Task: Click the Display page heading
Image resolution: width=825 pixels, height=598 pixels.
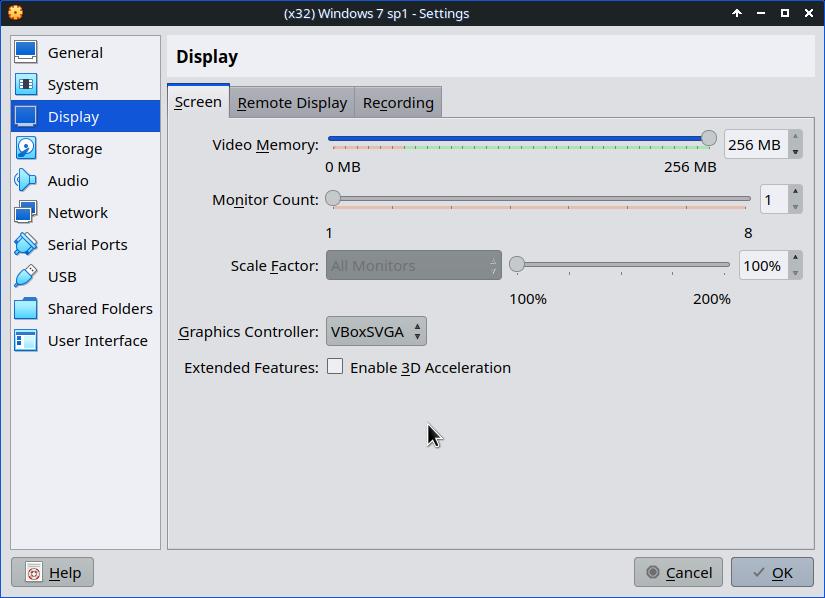Action: pos(207,56)
